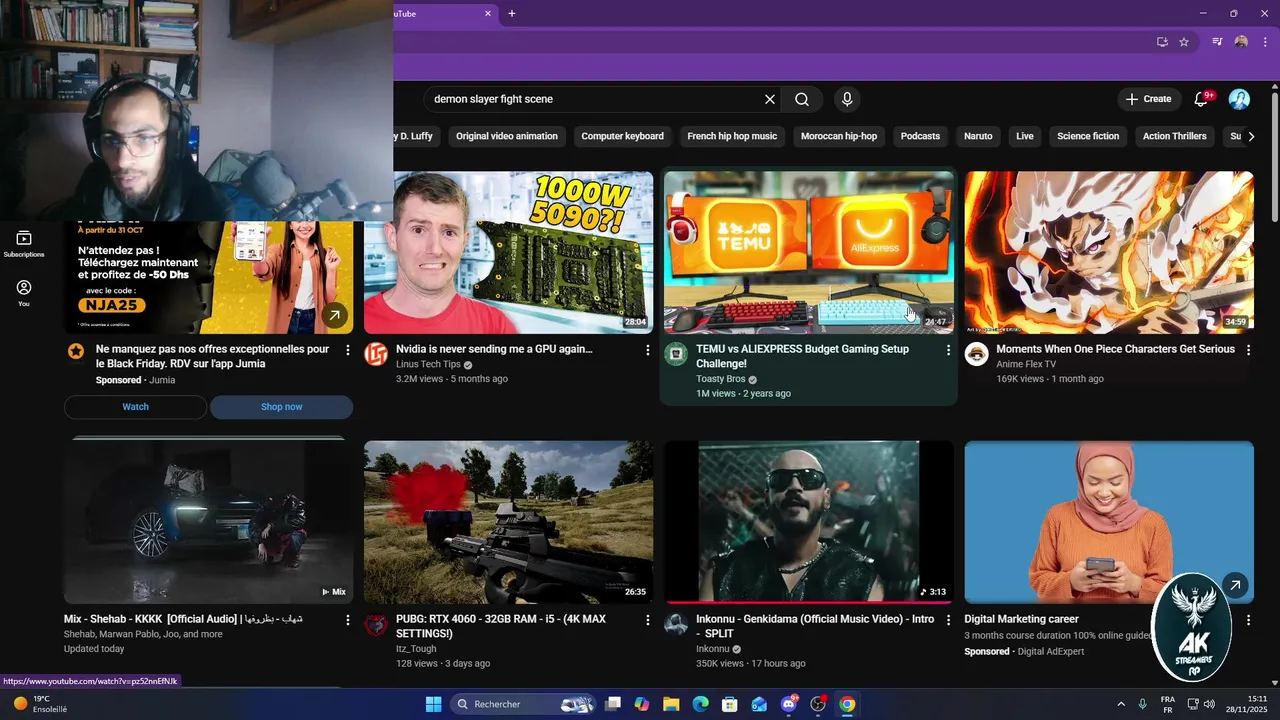The width and height of the screenshot is (1280, 720).
Task: Open Discord from taskbar
Action: click(789, 704)
